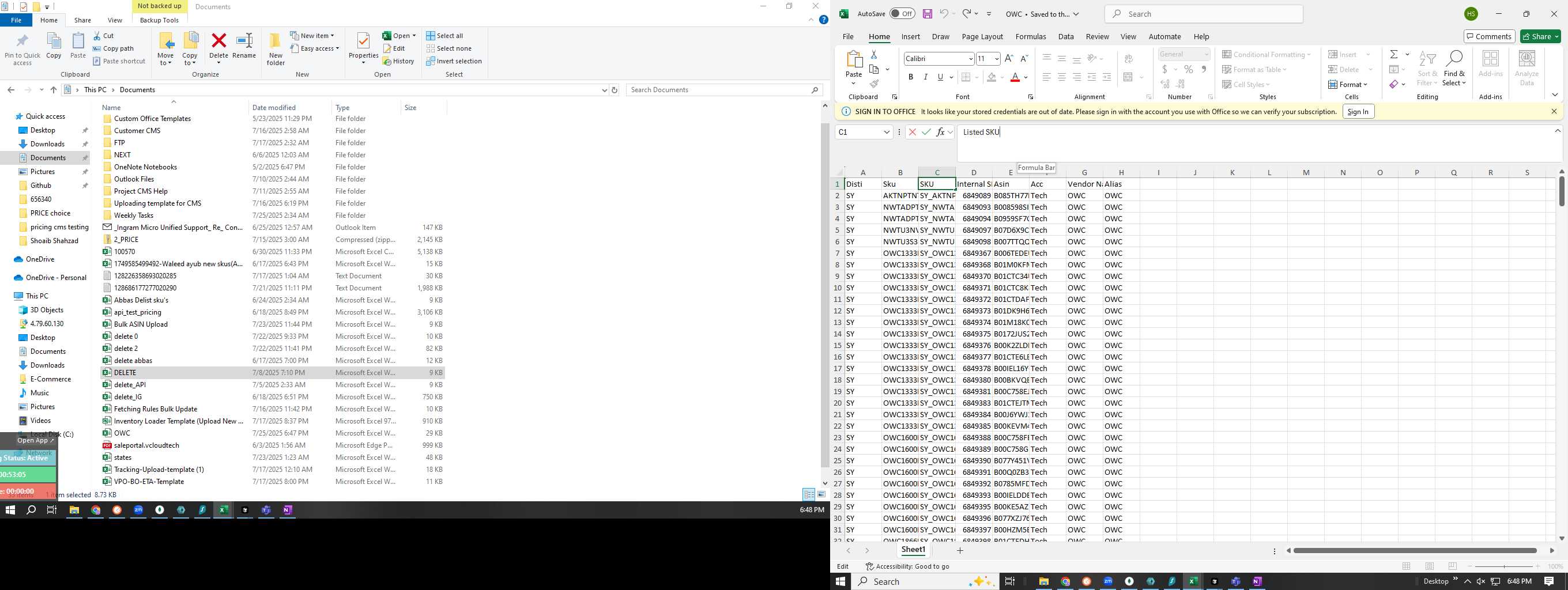The image size is (1568, 590).
Task: Switch to Page Break Preview in Excel
Action: click(x=1453, y=566)
